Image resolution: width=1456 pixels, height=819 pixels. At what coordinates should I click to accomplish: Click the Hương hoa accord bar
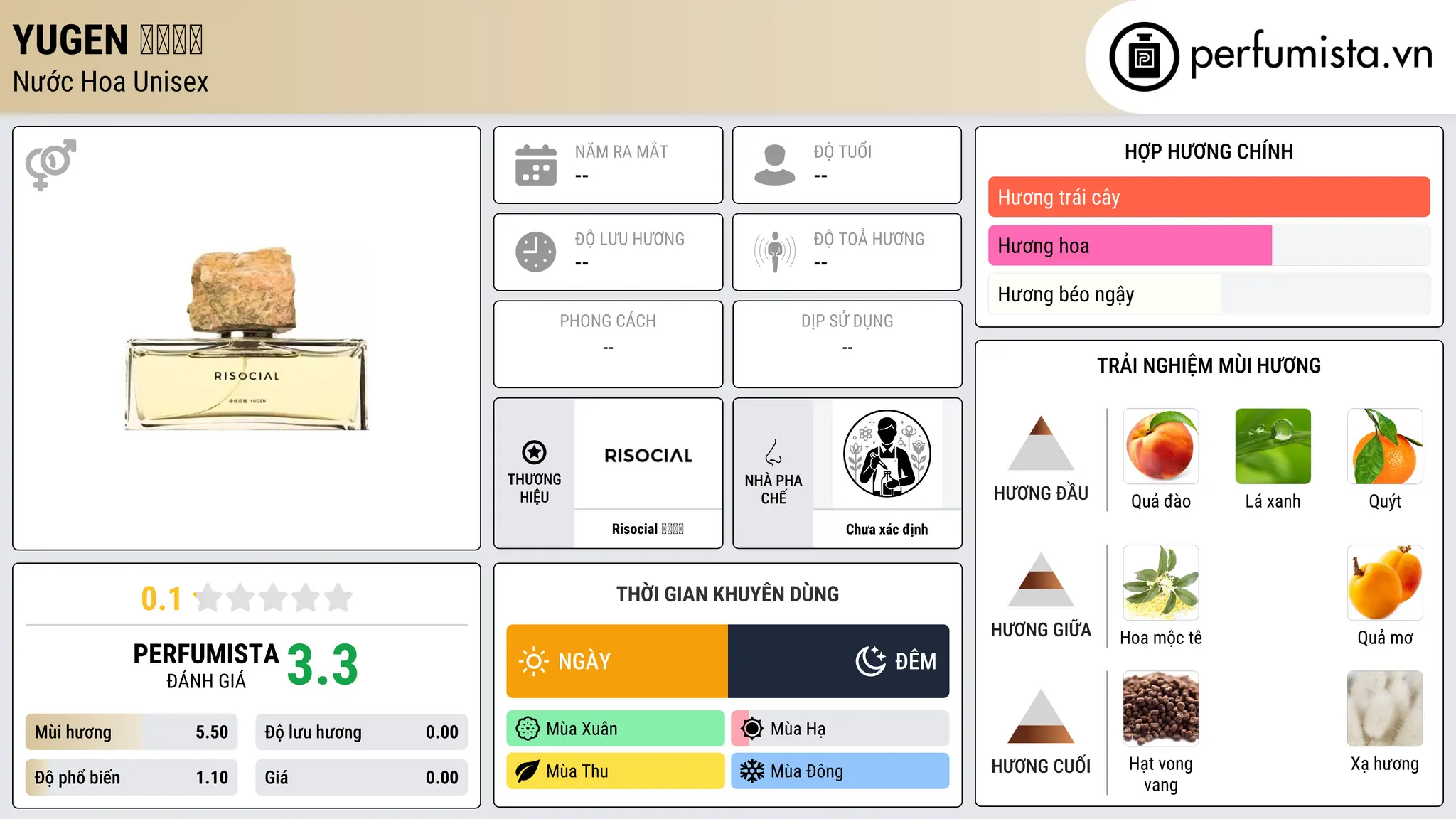click(1209, 245)
